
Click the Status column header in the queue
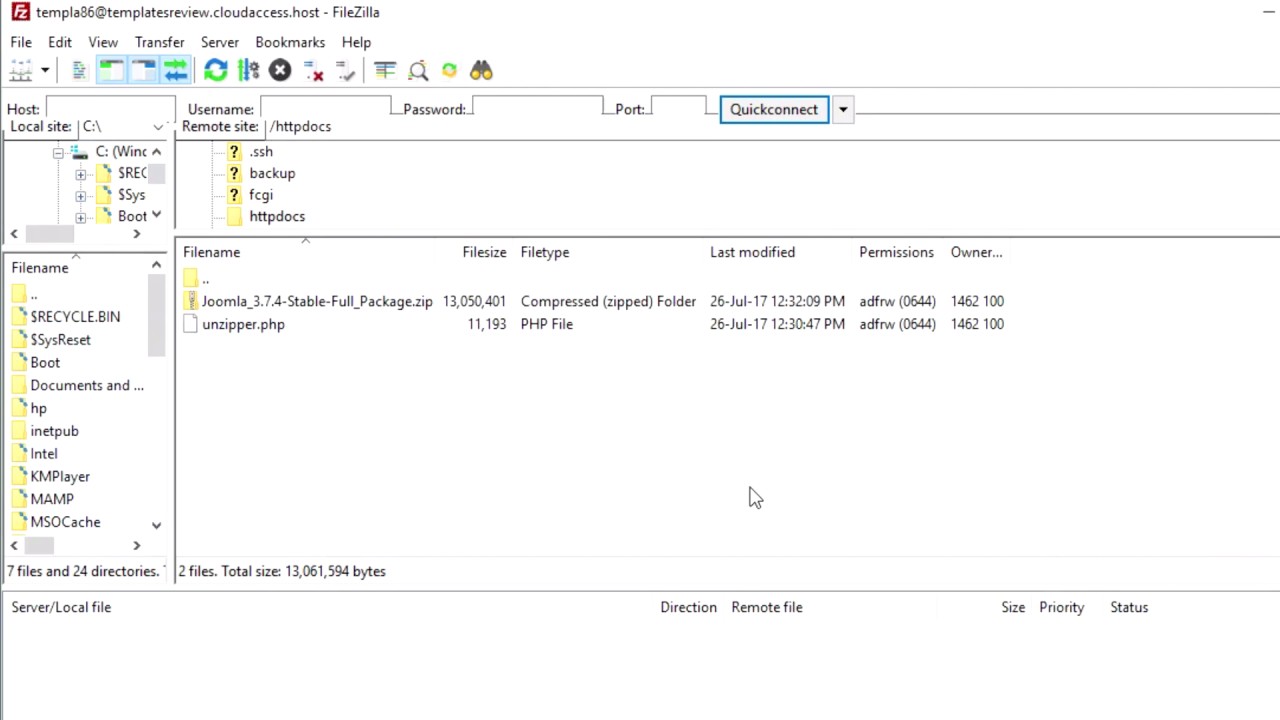(1129, 607)
